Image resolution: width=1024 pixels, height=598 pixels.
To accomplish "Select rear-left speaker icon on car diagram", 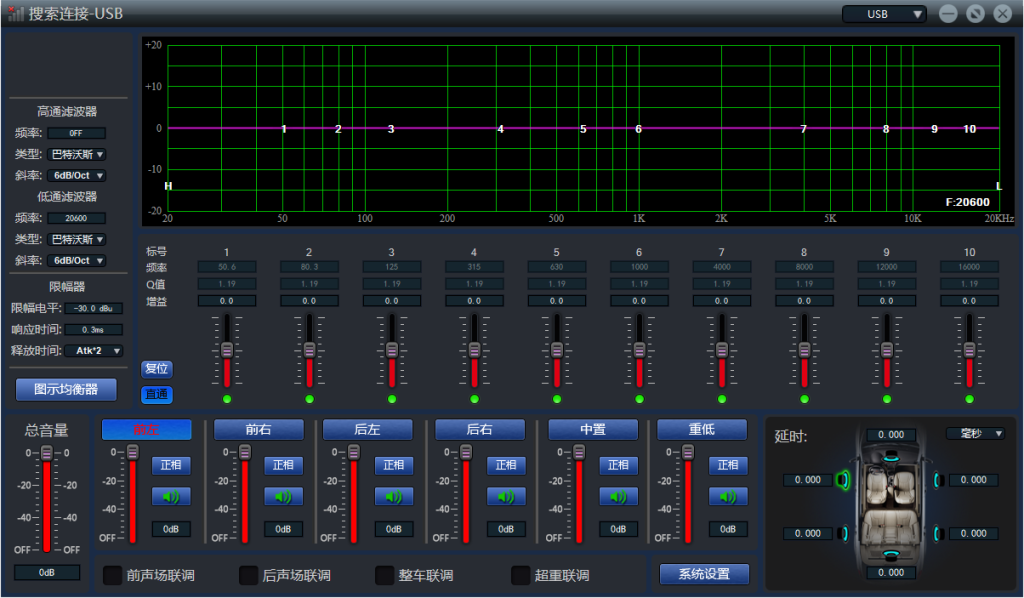I will point(844,534).
